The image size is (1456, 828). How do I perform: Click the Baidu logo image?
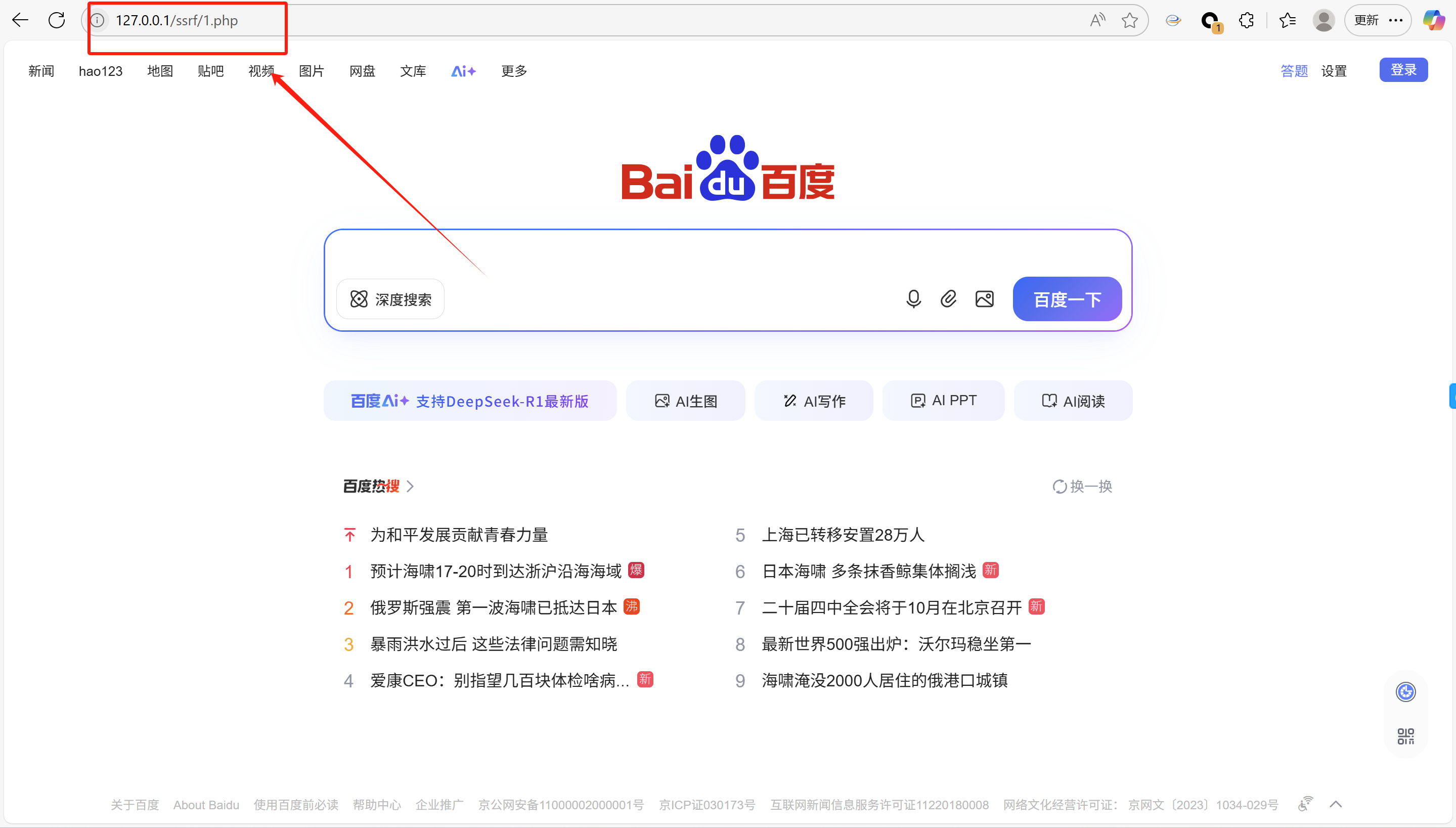pyautogui.click(x=728, y=167)
